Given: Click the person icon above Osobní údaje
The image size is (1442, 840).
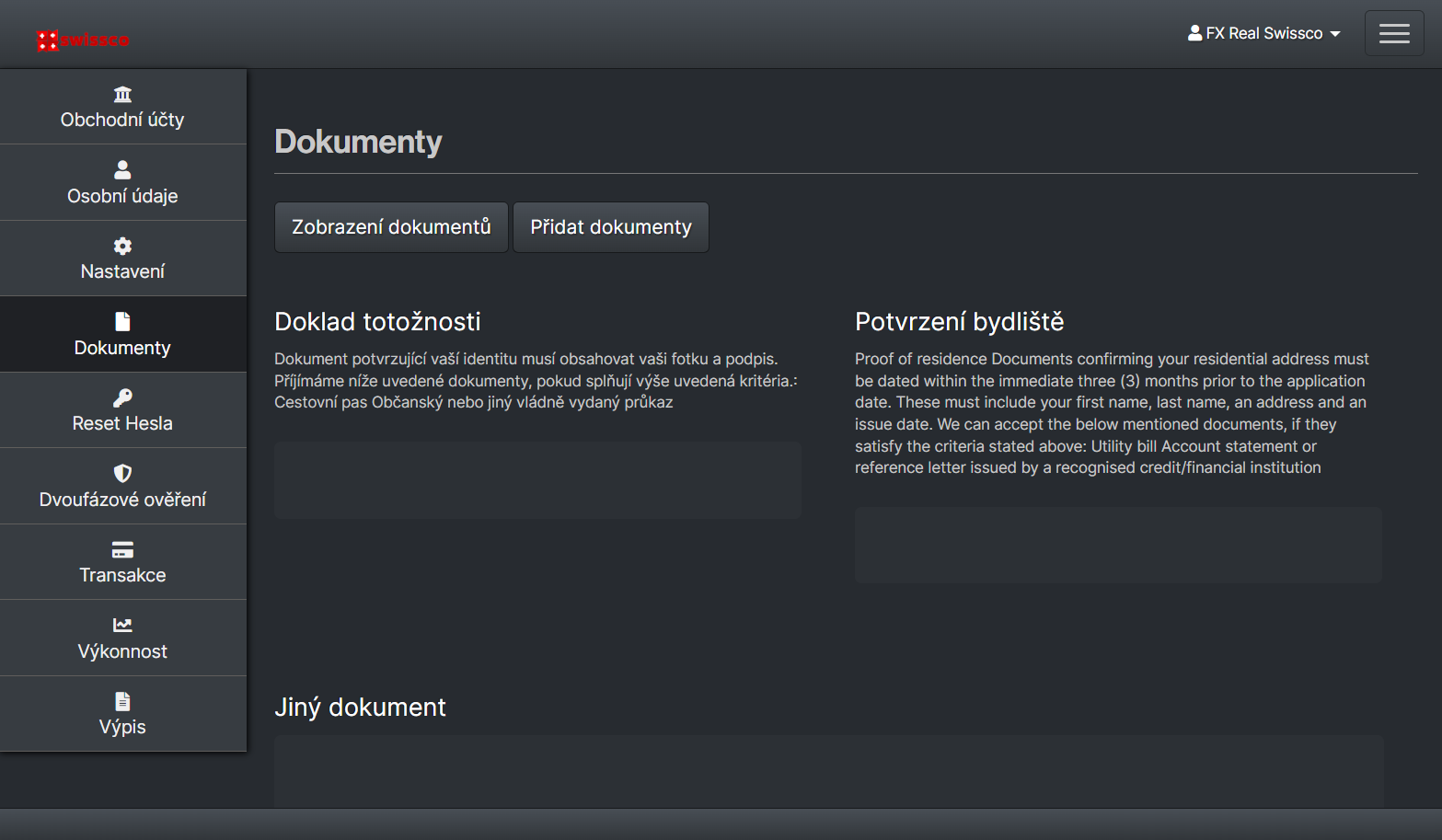Looking at the screenshot, I should (122, 170).
